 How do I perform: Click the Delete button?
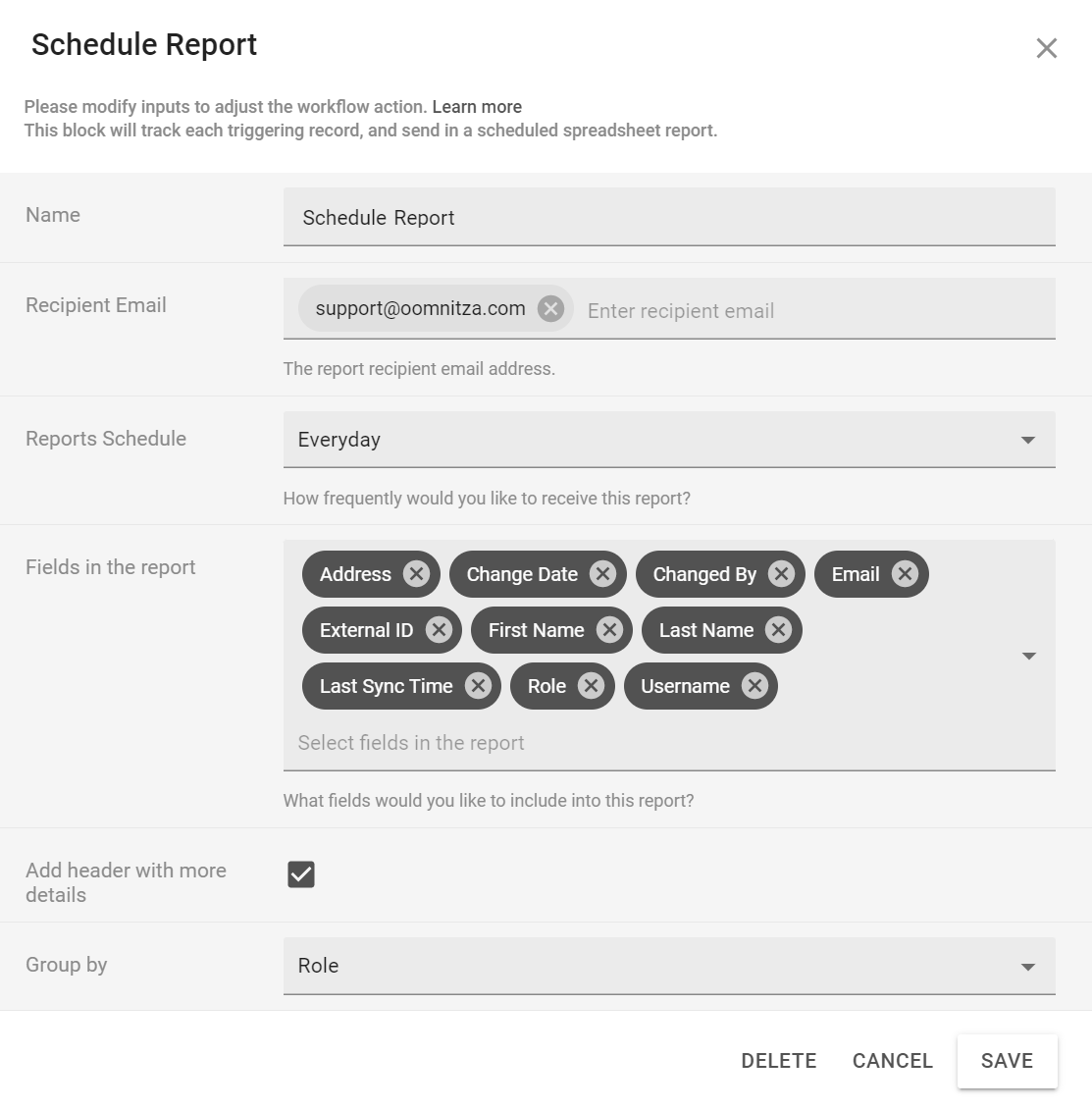[779, 1061]
